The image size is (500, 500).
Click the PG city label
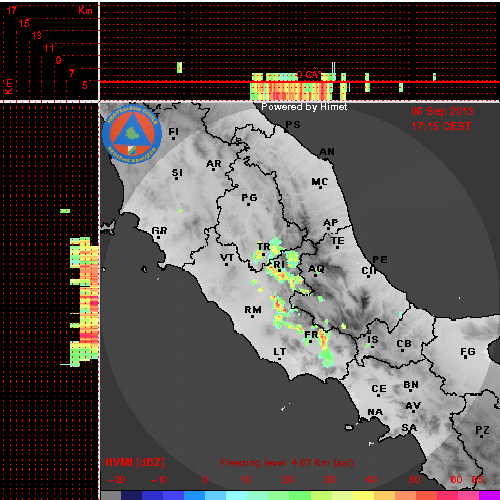point(249,198)
